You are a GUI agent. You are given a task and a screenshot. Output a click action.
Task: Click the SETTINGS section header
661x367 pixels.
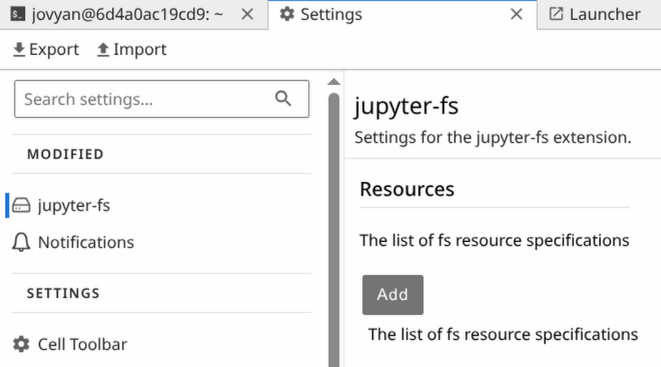click(x=63, y=293)
